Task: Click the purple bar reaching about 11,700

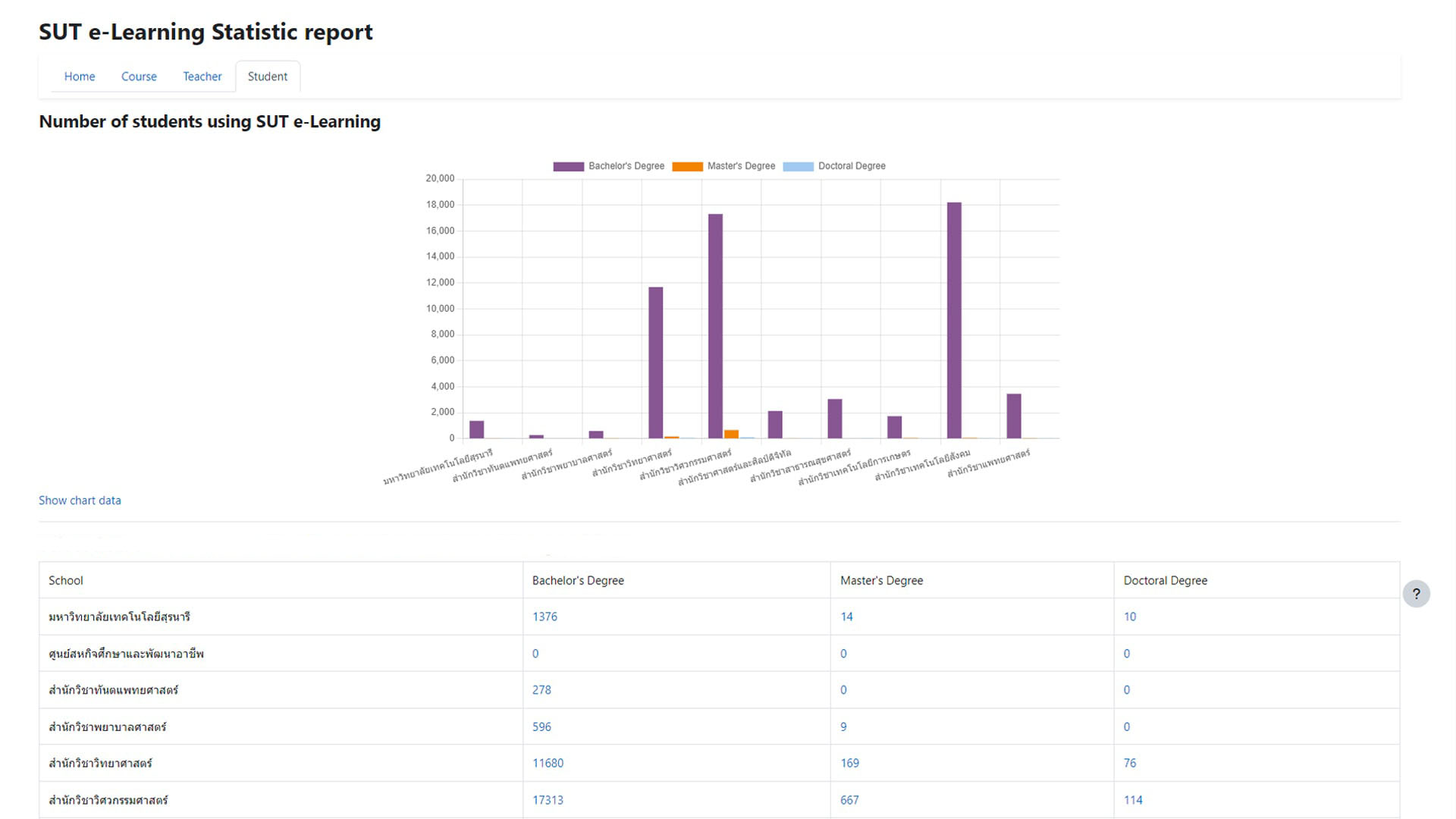Action: pyautogui.click(x=656, y=362)
